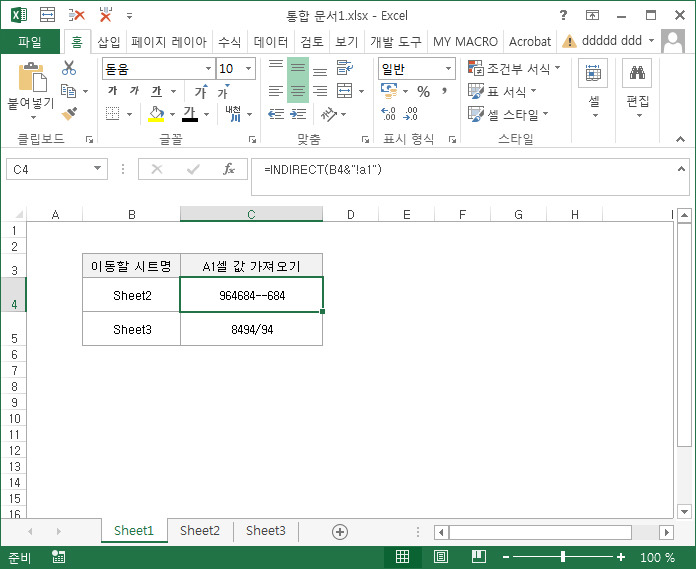Toggle align text left

click(276, 91)
